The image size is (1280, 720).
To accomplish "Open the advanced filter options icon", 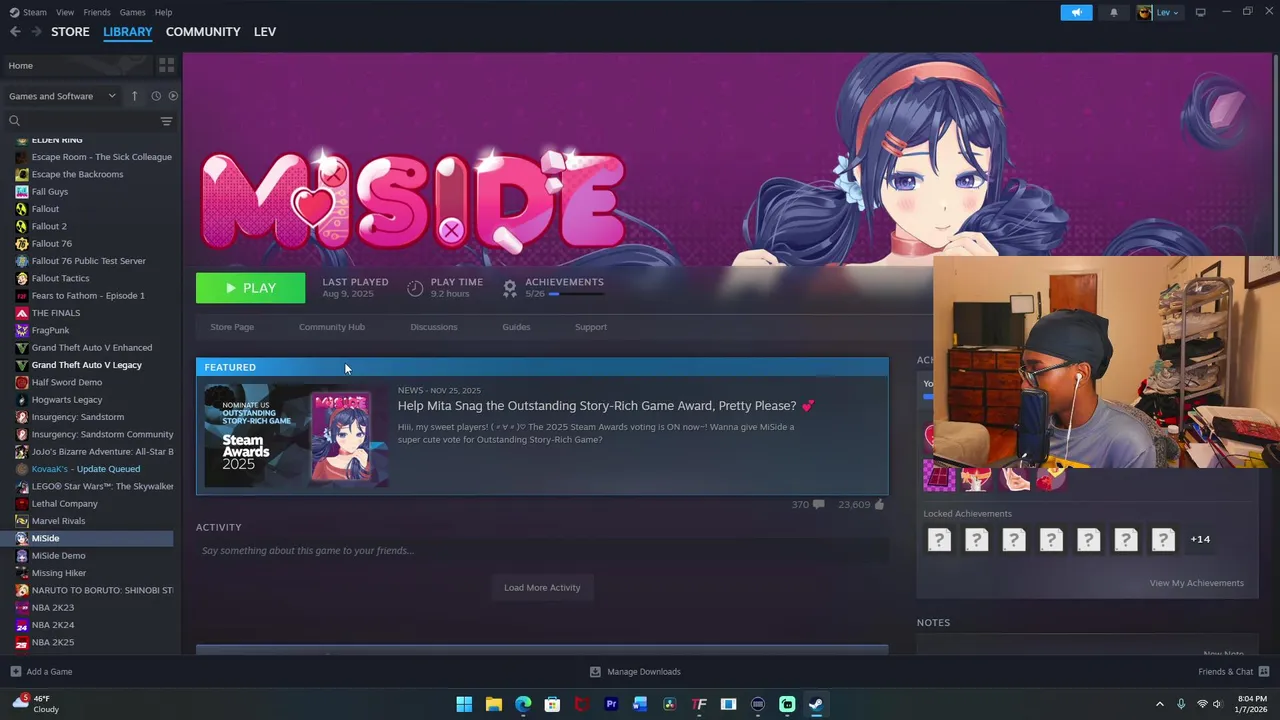I will 166,121.
